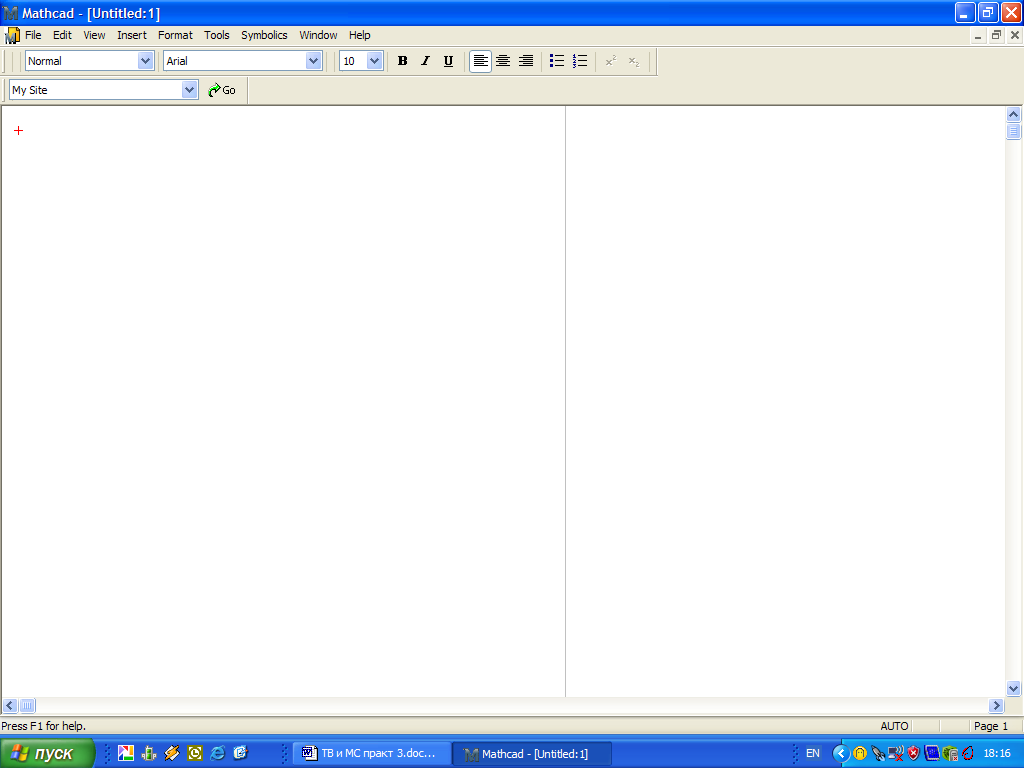Screen dimensions: 1024x768
Task: Click the red shield tray icon
Action: coord(914,754)
